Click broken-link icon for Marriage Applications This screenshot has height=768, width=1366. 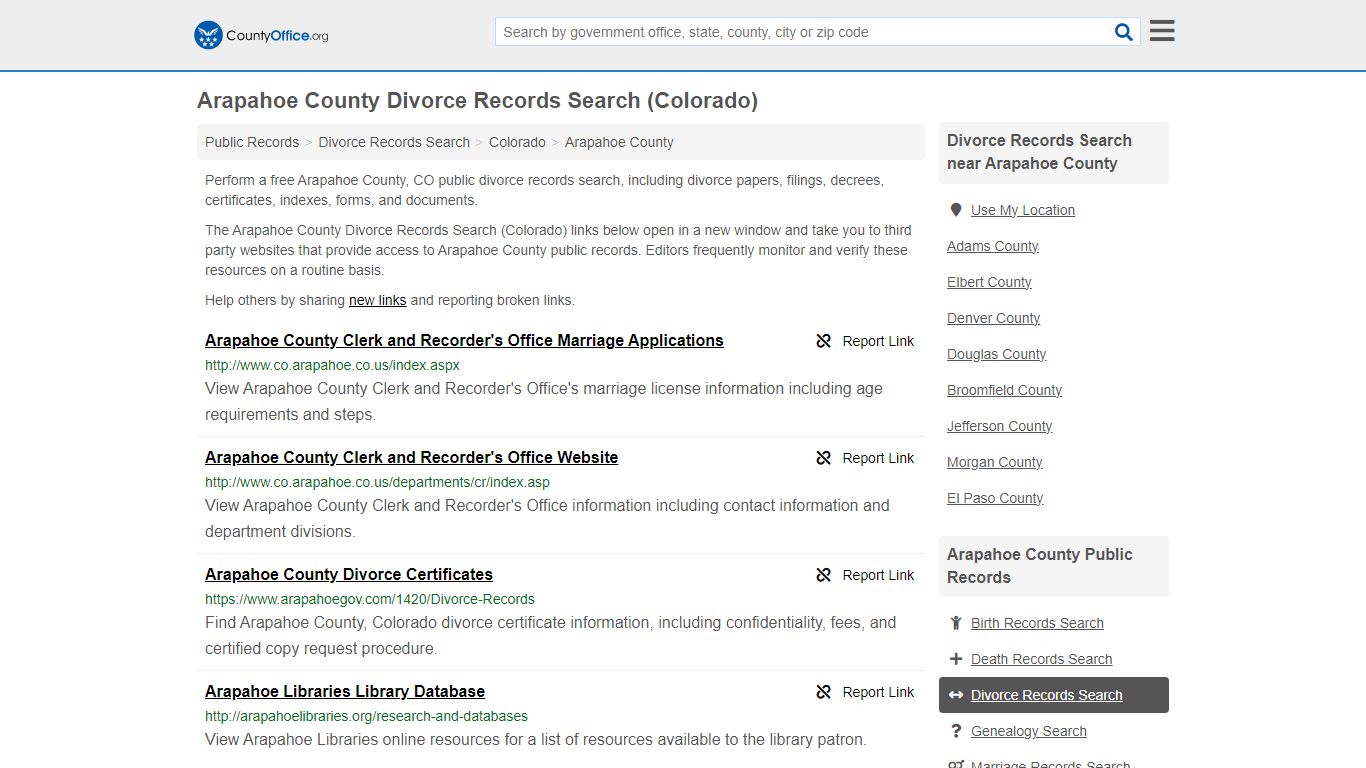coord(824,341)
